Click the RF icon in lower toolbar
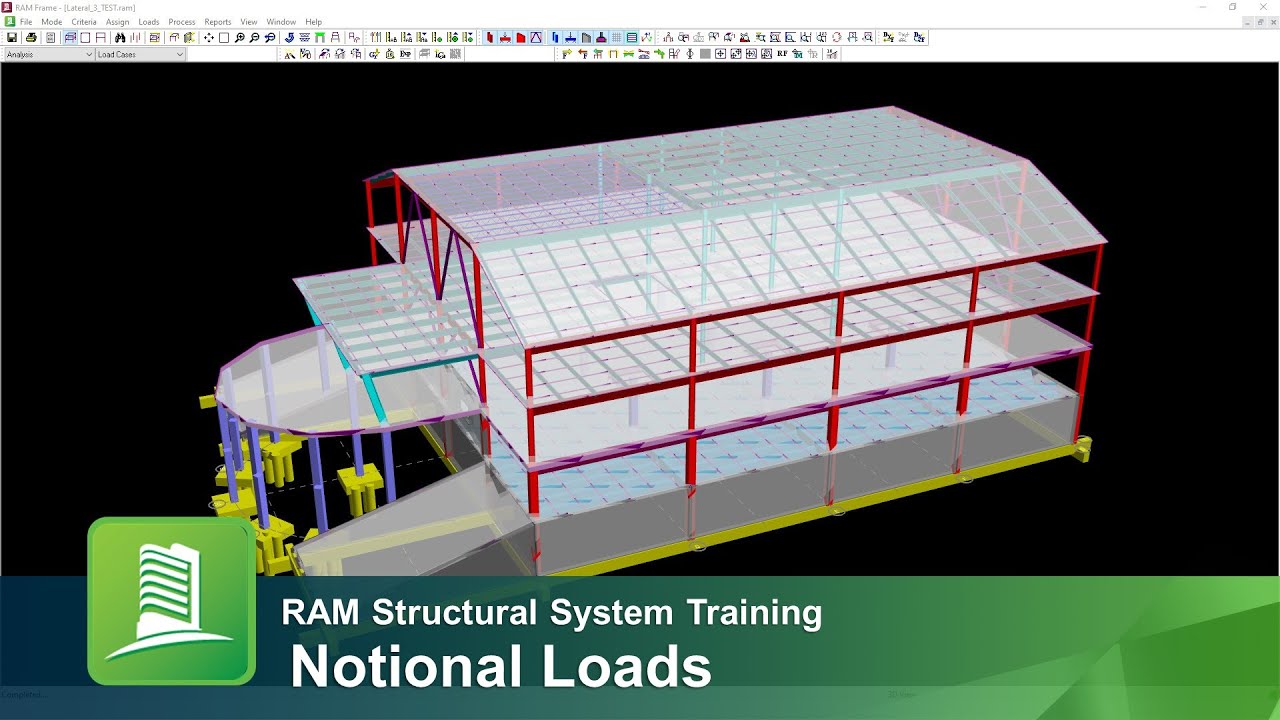 782,54
